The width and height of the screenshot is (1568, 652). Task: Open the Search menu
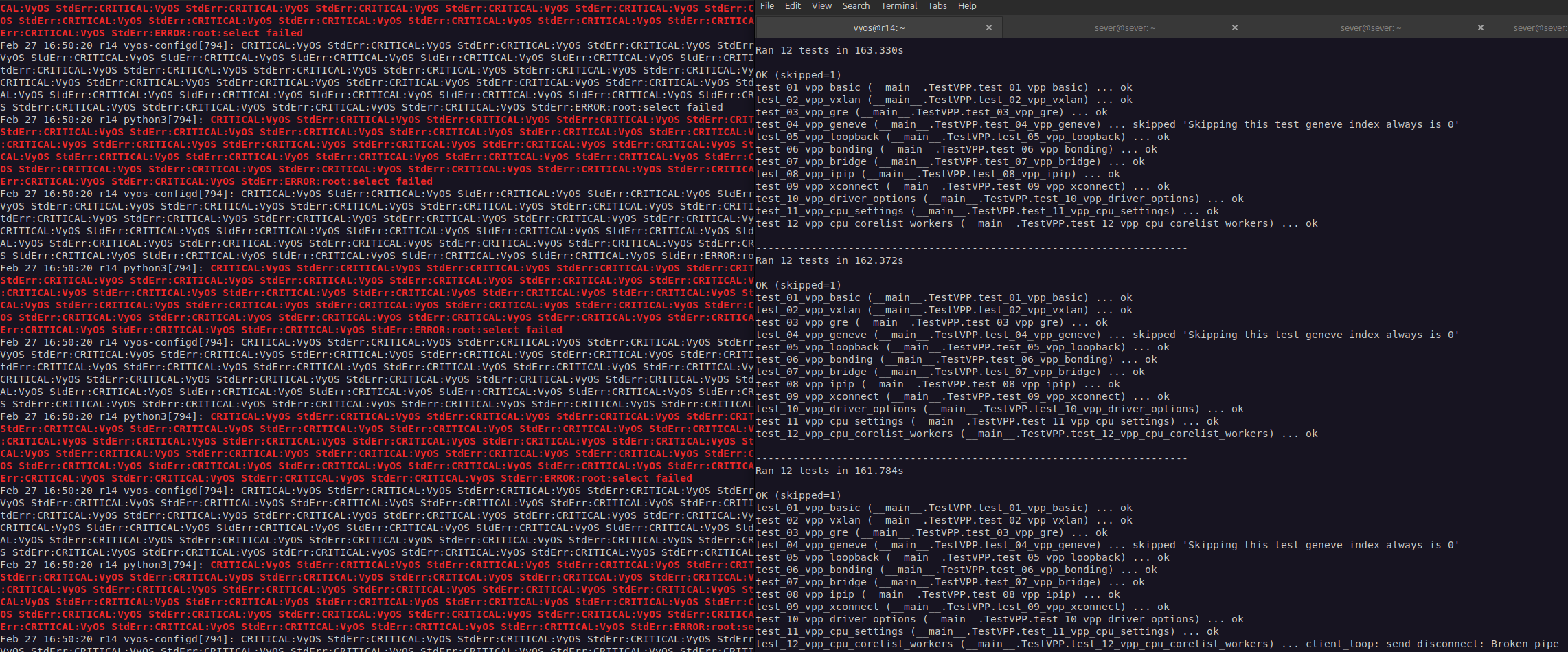tap(856, 6)
